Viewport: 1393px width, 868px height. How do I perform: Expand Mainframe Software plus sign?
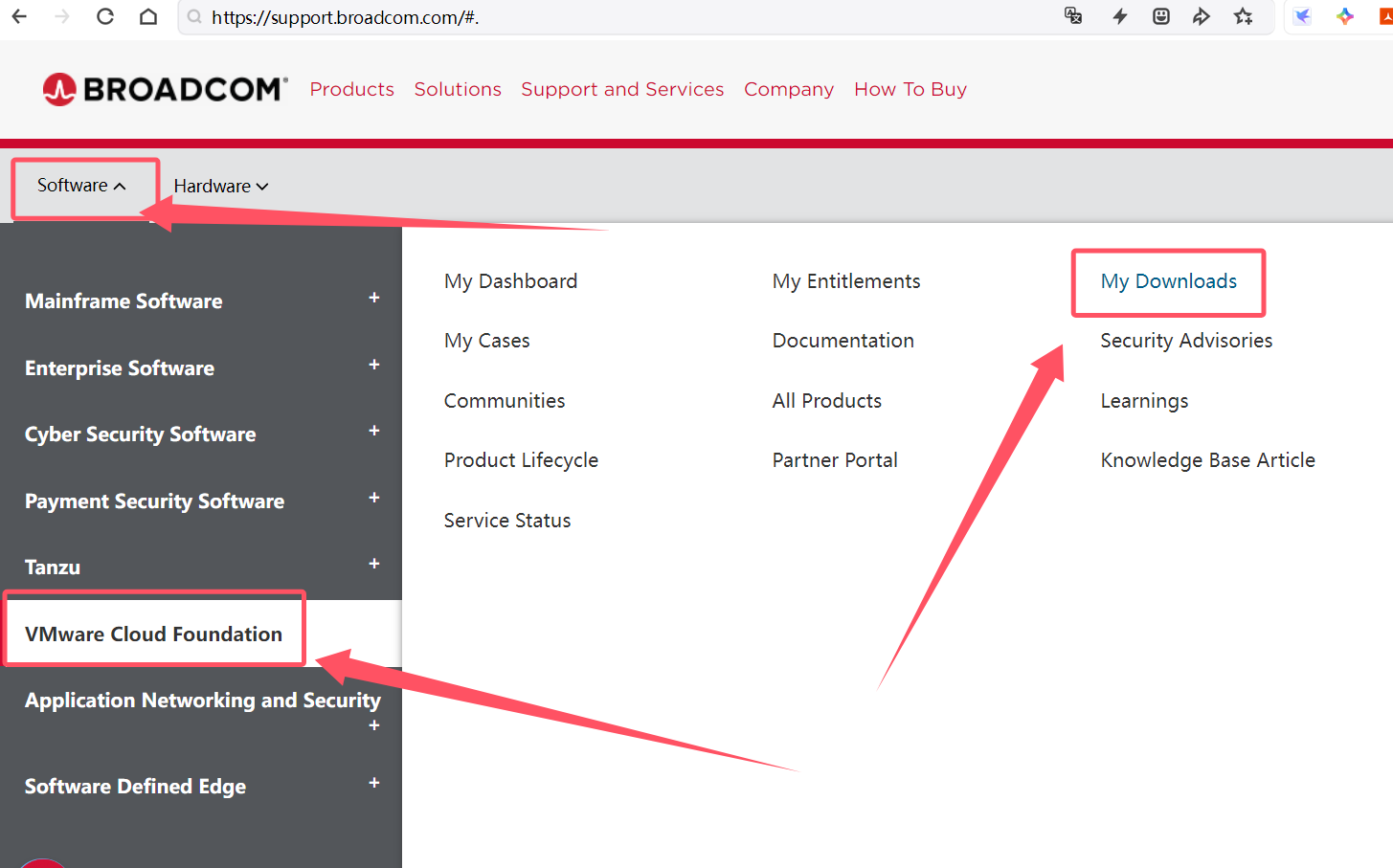coord(374,298)
